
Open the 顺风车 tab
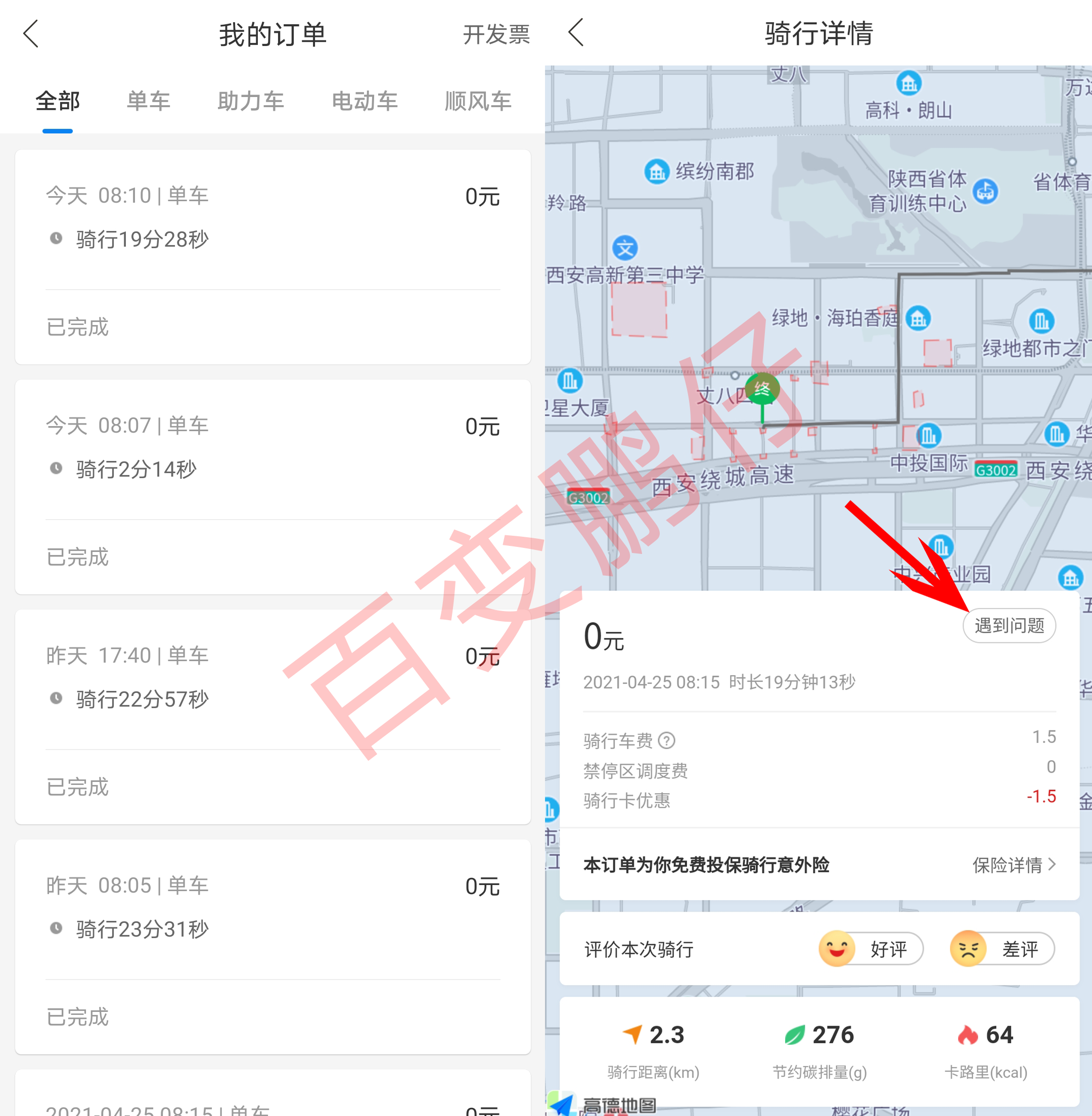478,101
